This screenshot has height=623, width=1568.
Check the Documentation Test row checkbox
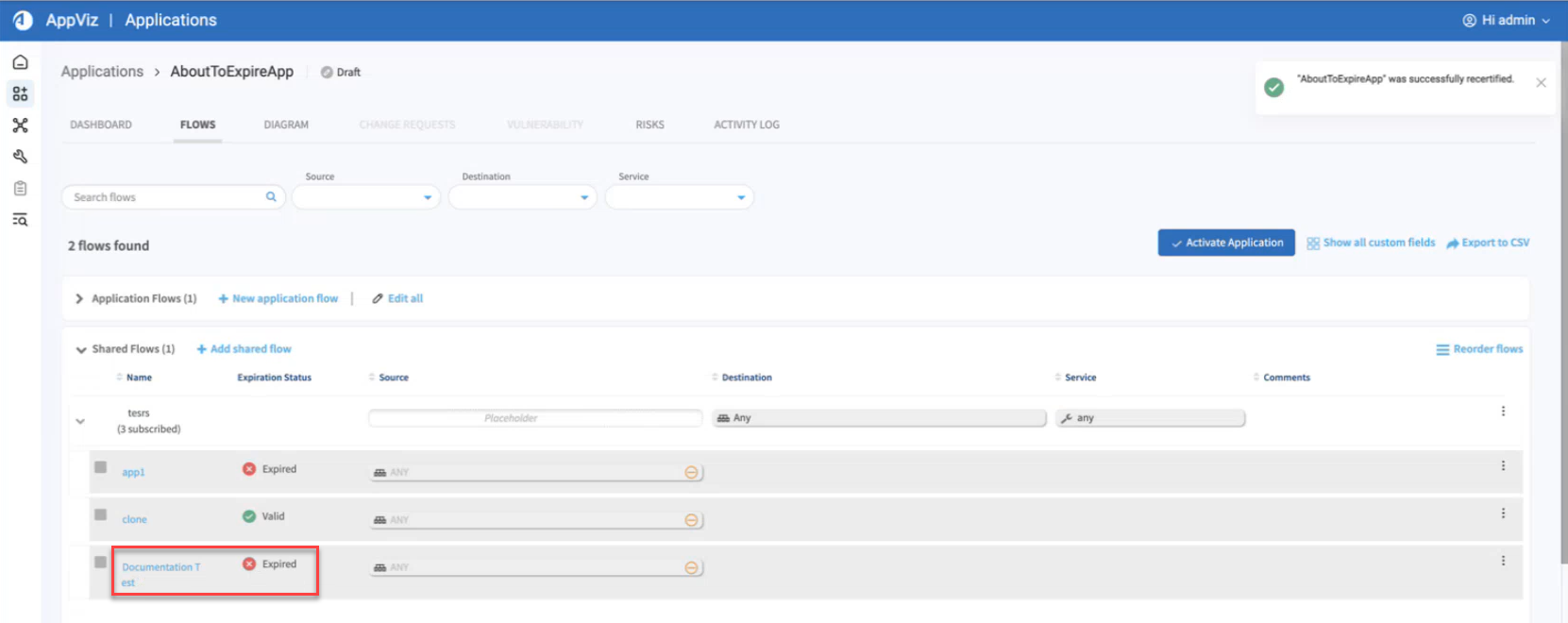coord(101,563)
